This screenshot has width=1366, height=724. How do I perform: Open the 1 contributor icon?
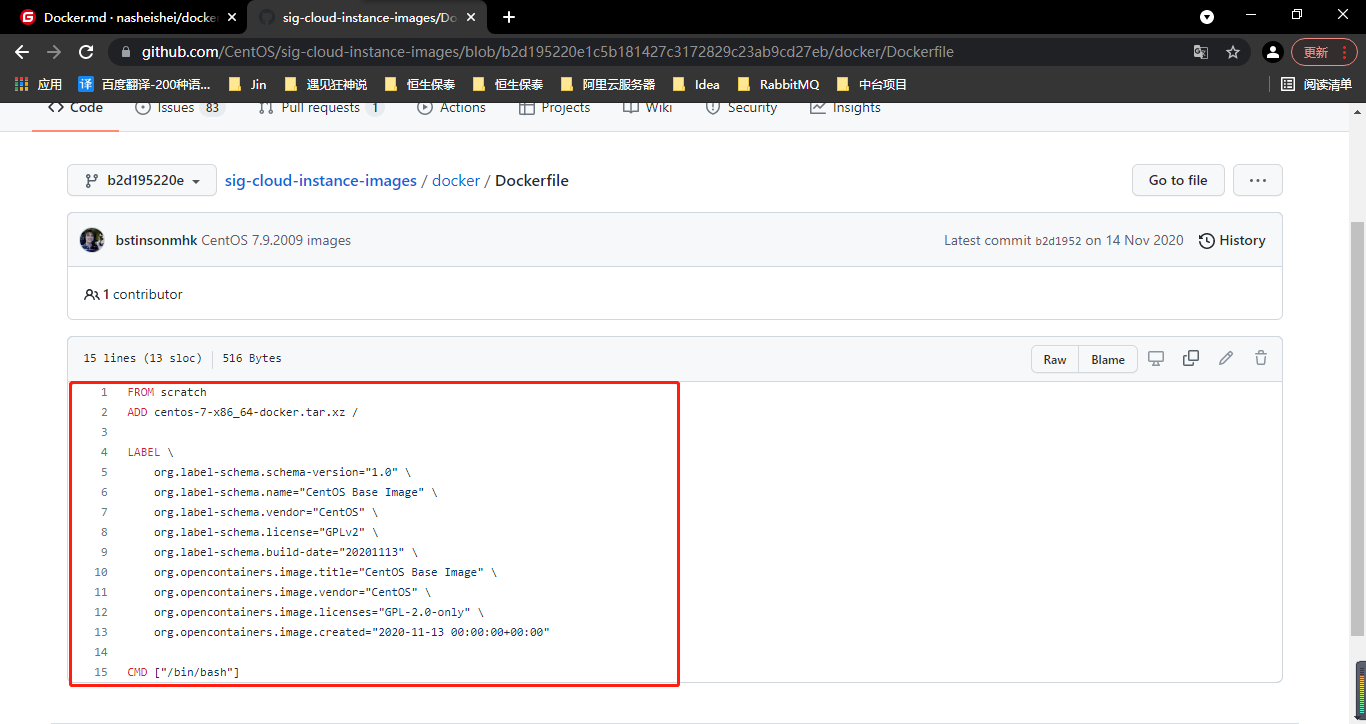click(91, 295)
